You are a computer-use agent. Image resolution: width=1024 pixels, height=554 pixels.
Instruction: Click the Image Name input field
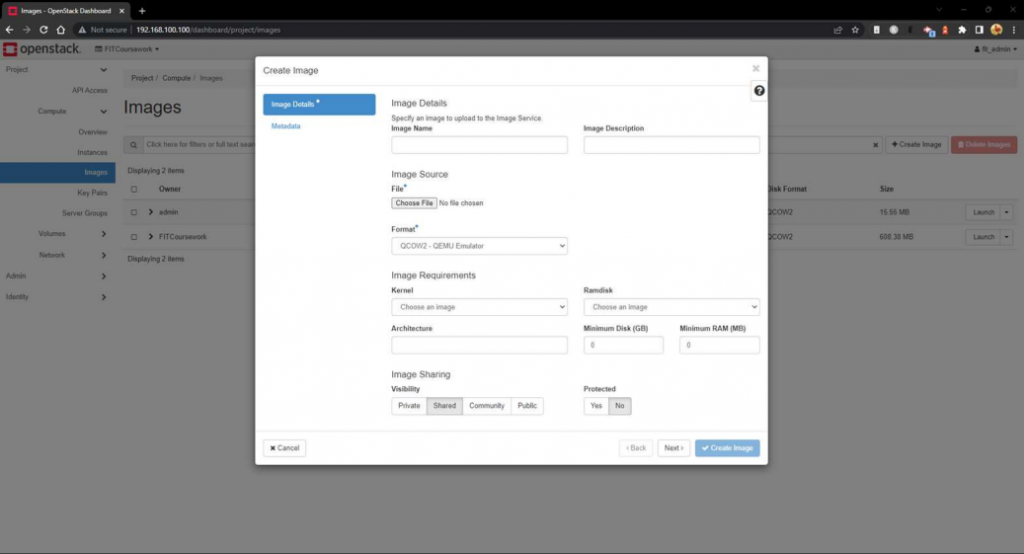point(479,145)
